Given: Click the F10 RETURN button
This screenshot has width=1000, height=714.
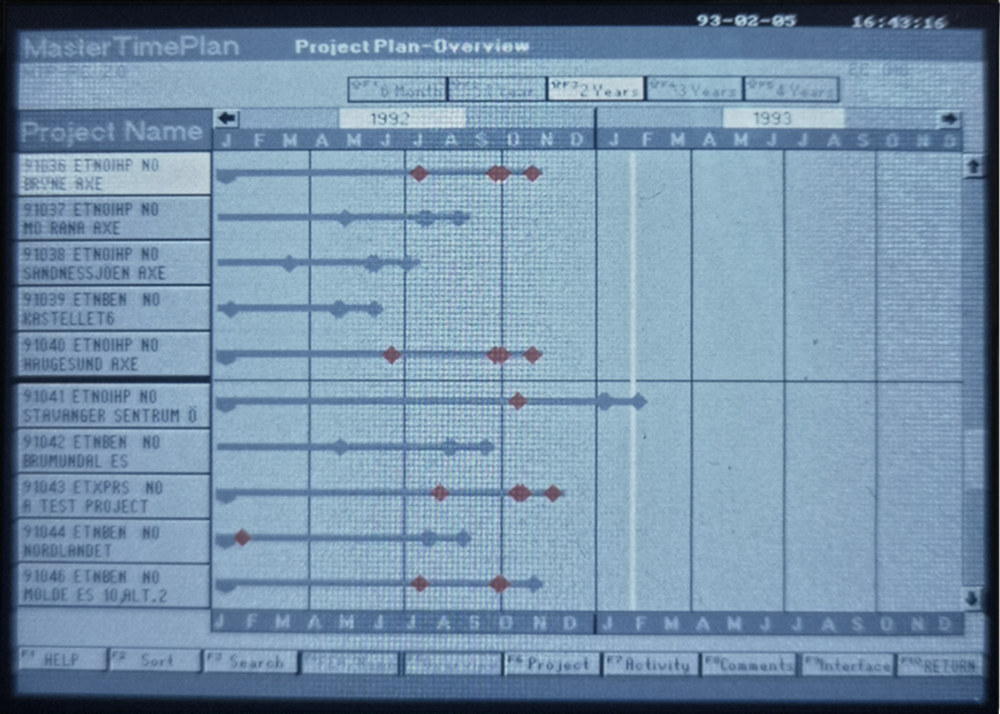Looking at the screenshot, I should click(941, 666).
